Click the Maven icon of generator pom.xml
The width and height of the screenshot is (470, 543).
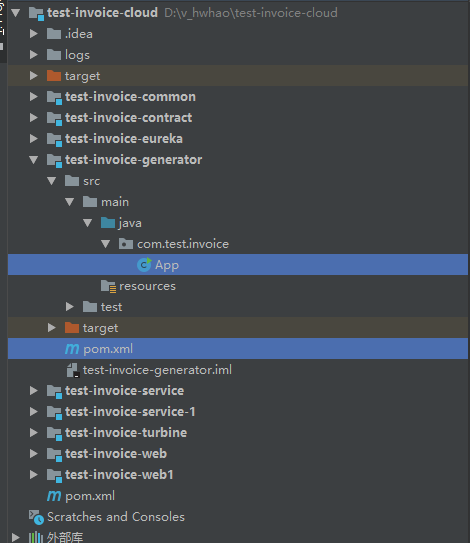[x=72, y=349]
